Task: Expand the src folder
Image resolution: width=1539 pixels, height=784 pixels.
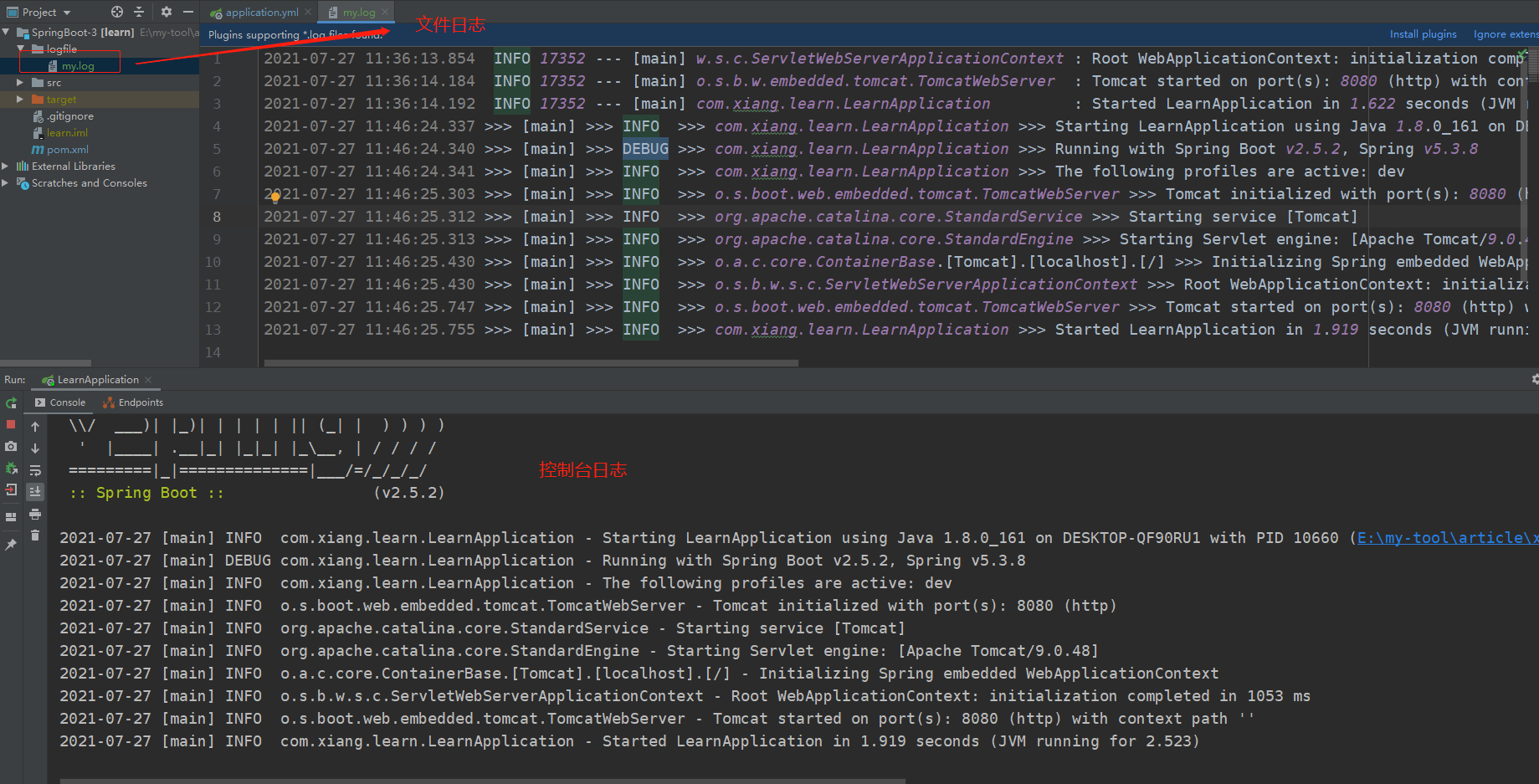Action: tap(21, 82)
